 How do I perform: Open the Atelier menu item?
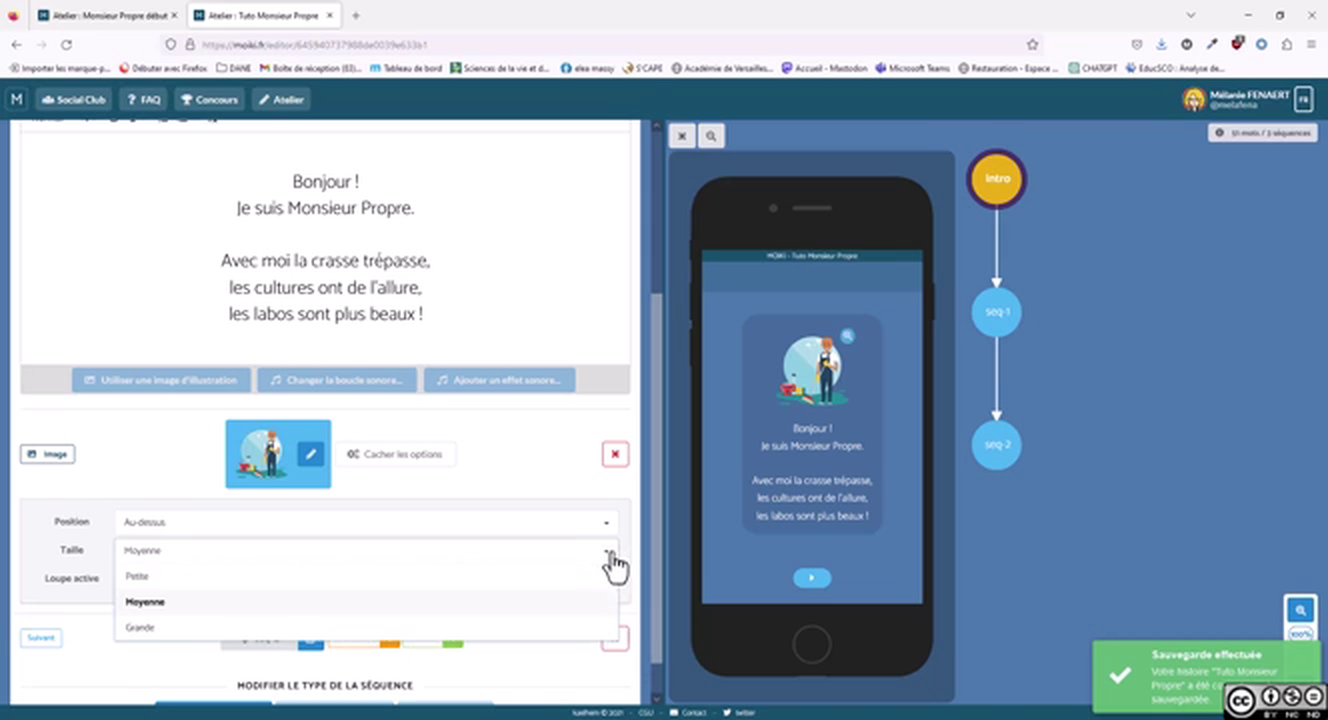281,99
